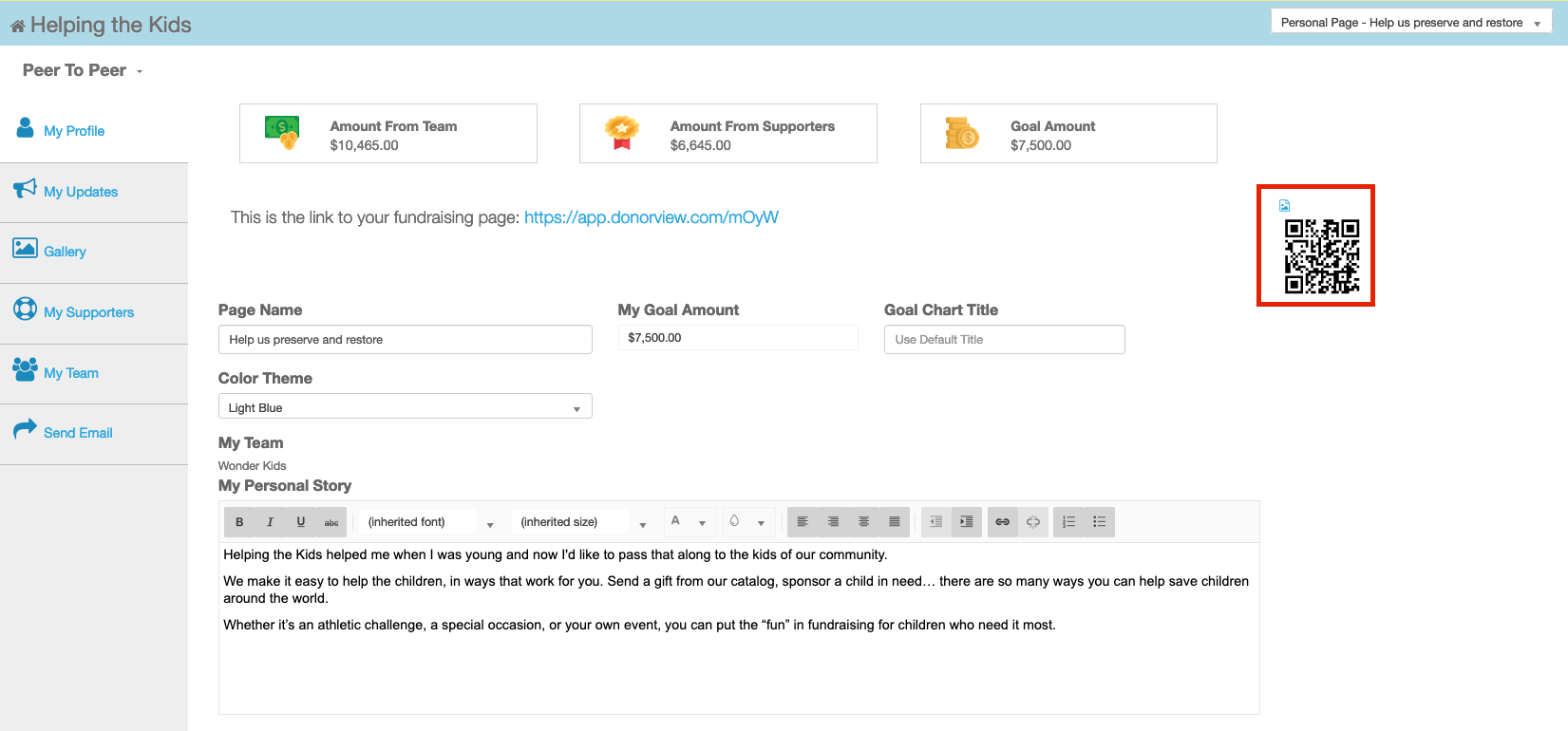The width and height of the screenshot is (1568, 731).
Task: Click the QR code image
Action: click(x=1322, y=256)
